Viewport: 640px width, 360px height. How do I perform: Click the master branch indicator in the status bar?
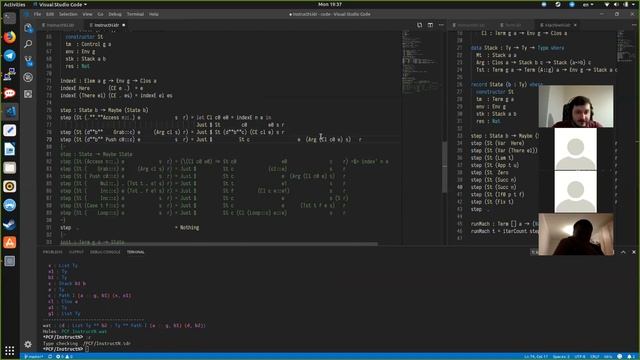[x=33, y=356]
